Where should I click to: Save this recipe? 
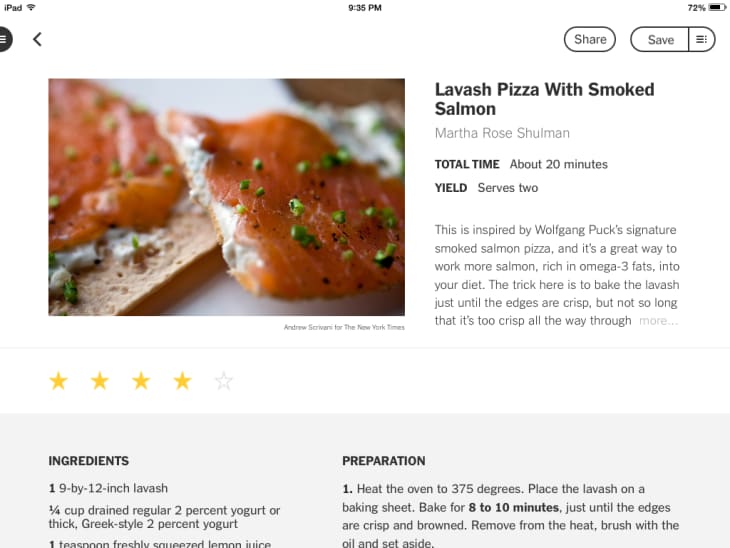pyautogui.click(x=660, y=39)
